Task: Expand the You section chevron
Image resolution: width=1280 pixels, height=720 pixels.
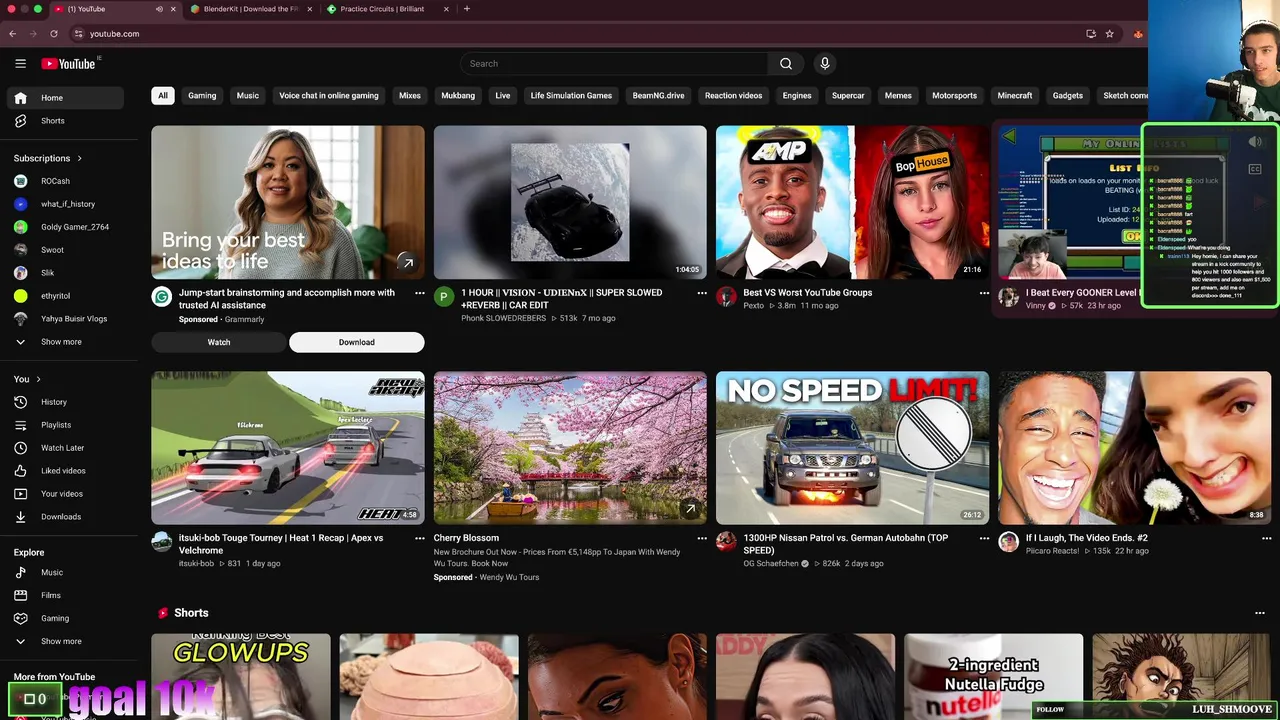Action: 38,379
